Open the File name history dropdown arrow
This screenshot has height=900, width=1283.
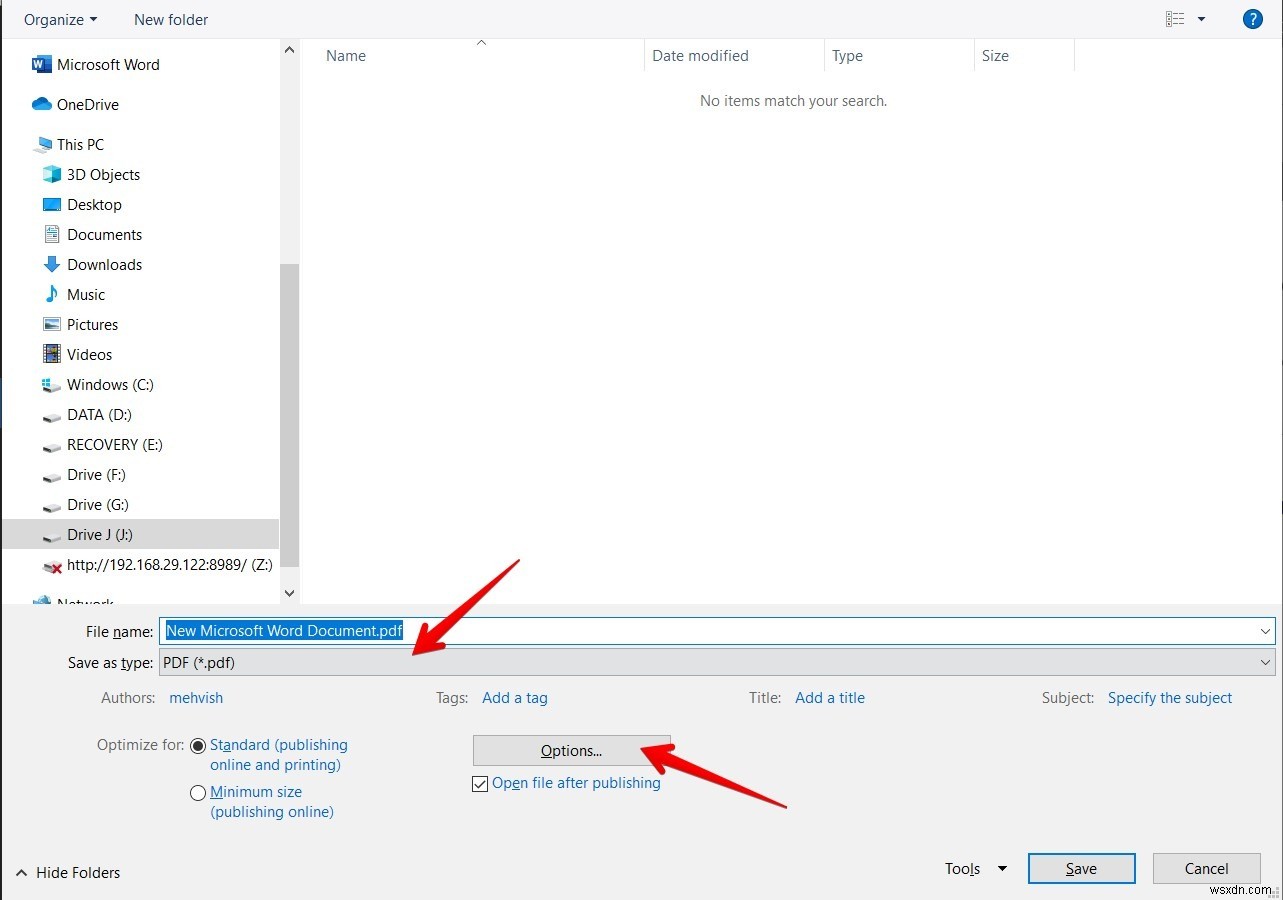(x=1266, y=631)
